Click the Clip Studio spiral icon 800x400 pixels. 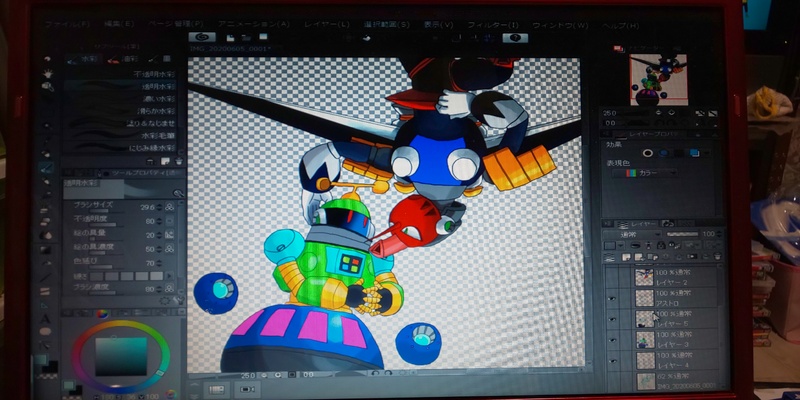(x=202, y=37)
